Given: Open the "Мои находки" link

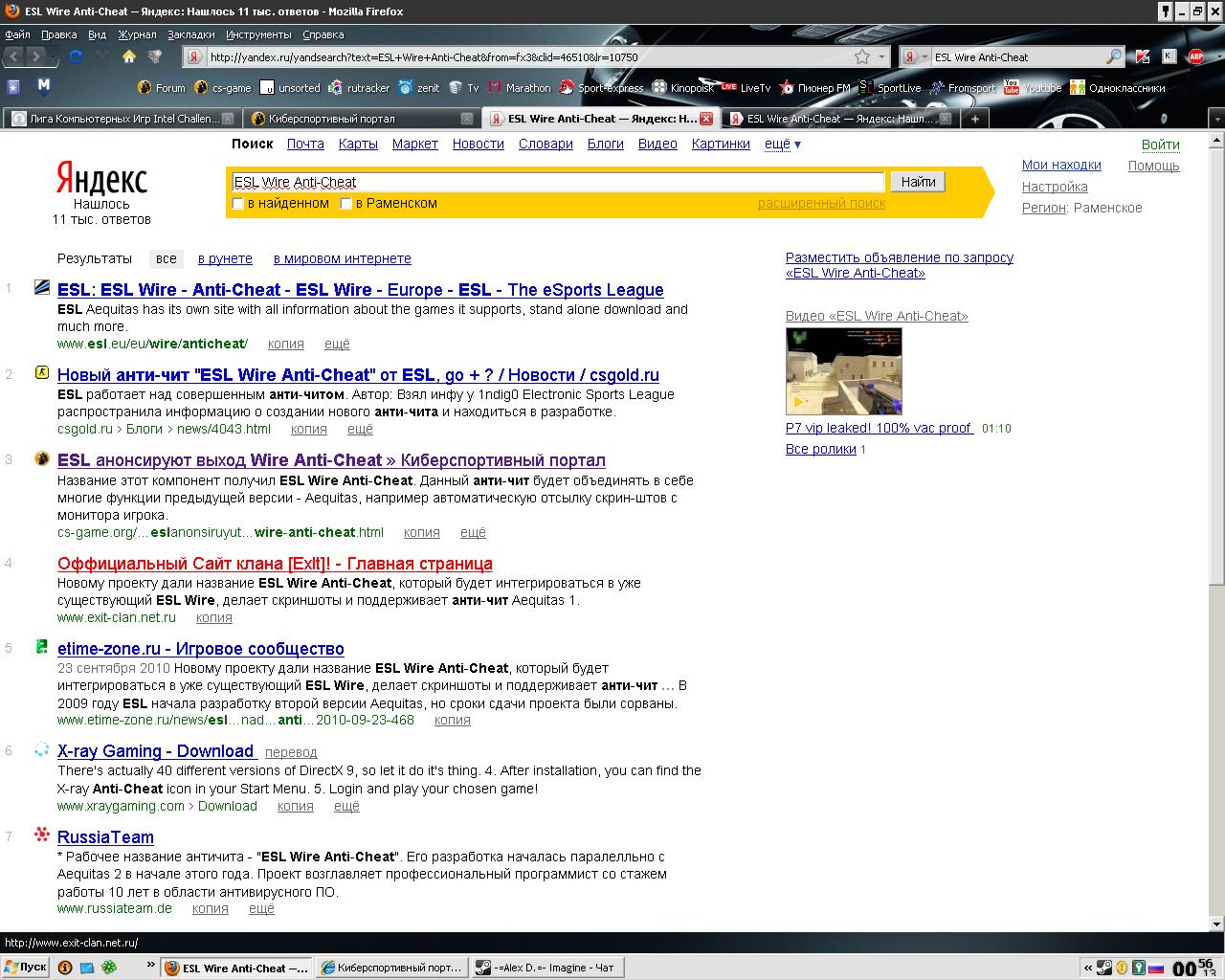Looking at the screenshot, I should (x=1061, y=165).
